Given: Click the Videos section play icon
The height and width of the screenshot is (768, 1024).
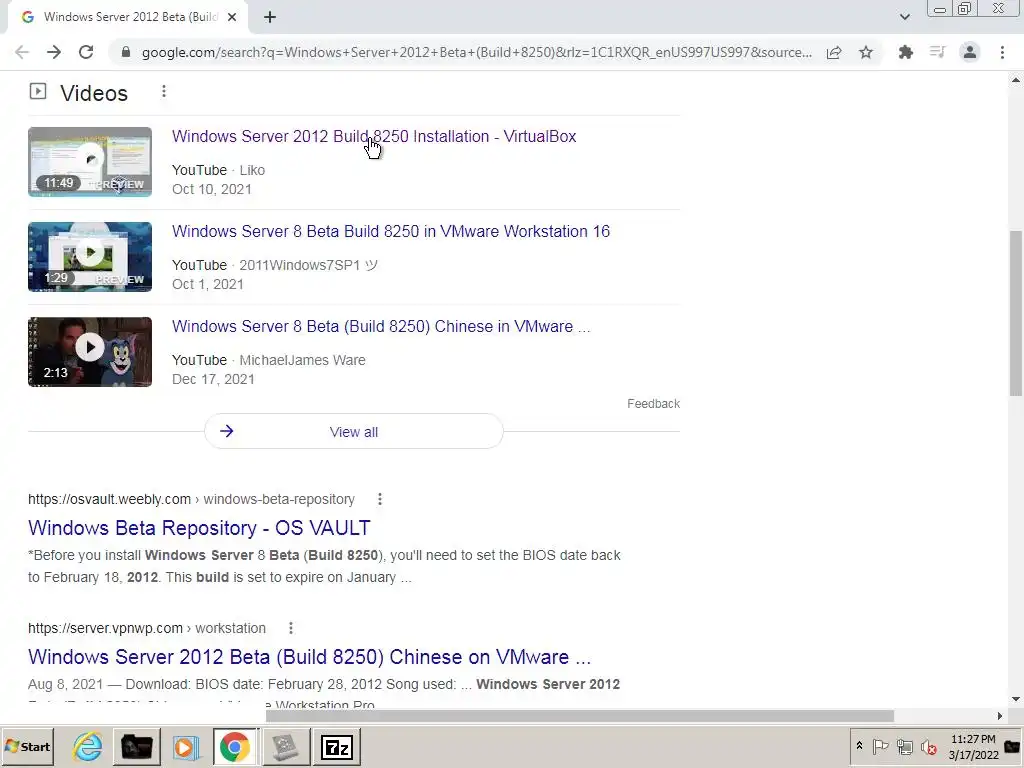Looking at the screenshot, I should pyautogui.click(x=38, y=91).
